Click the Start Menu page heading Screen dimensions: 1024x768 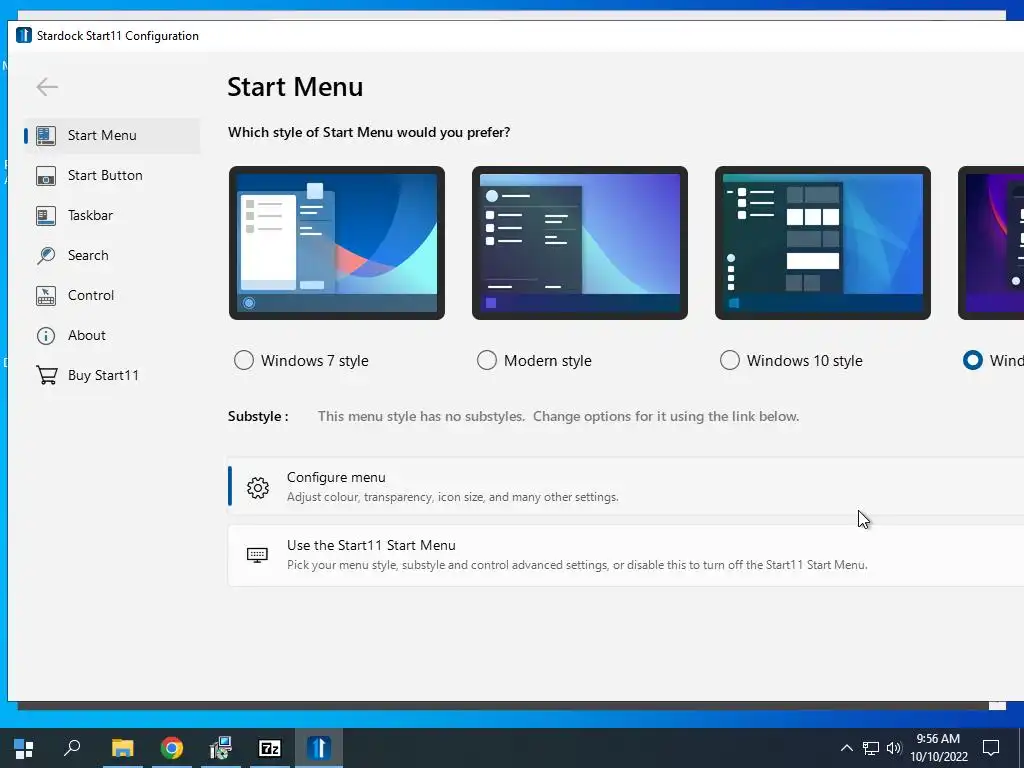click(x=295, y=87)
